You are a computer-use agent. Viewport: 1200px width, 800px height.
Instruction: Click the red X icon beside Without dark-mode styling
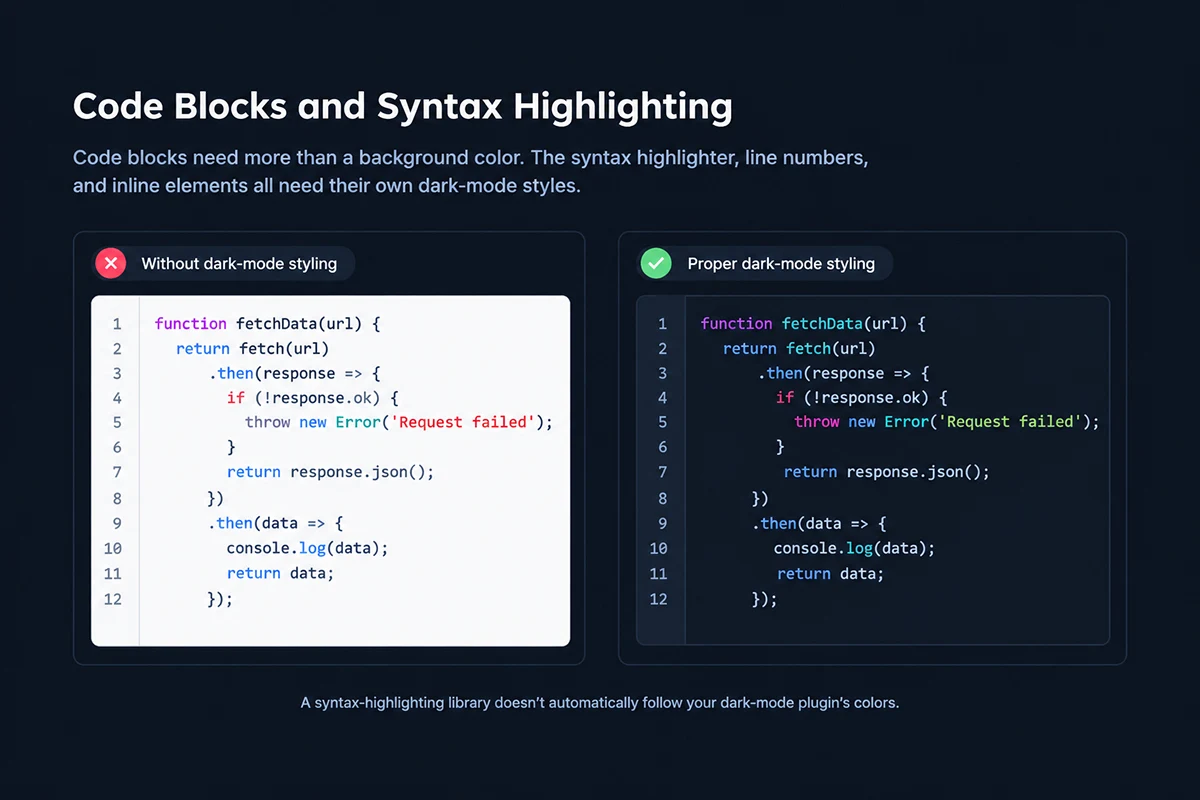click(x=110, y=264)
